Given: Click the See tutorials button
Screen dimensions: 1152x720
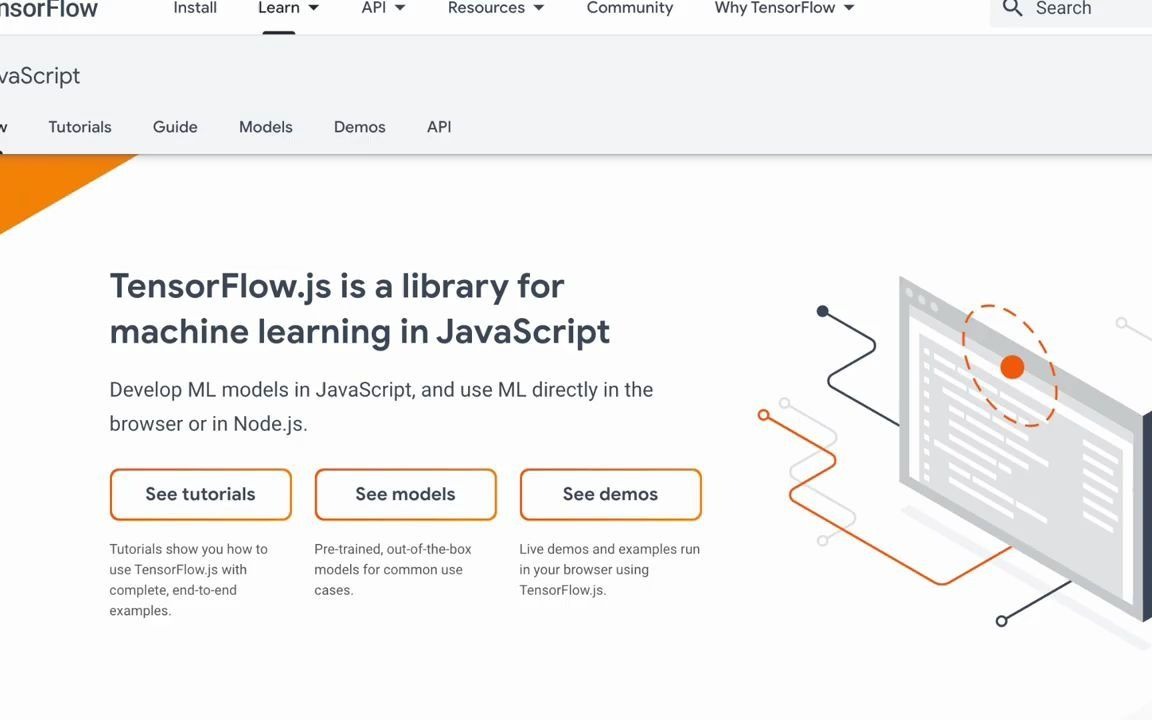Looking at the screenshot, I should point(200,494).
